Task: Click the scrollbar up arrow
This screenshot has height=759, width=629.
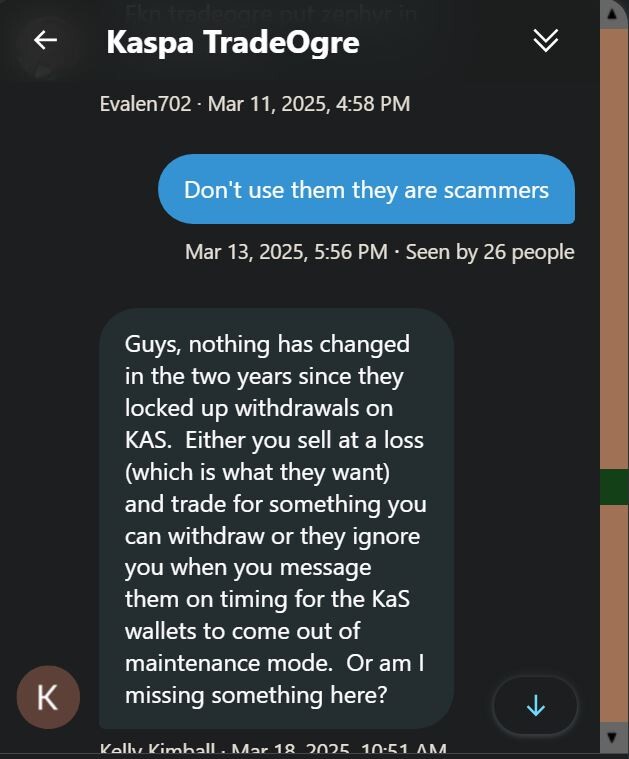Action: click(612, 14)
